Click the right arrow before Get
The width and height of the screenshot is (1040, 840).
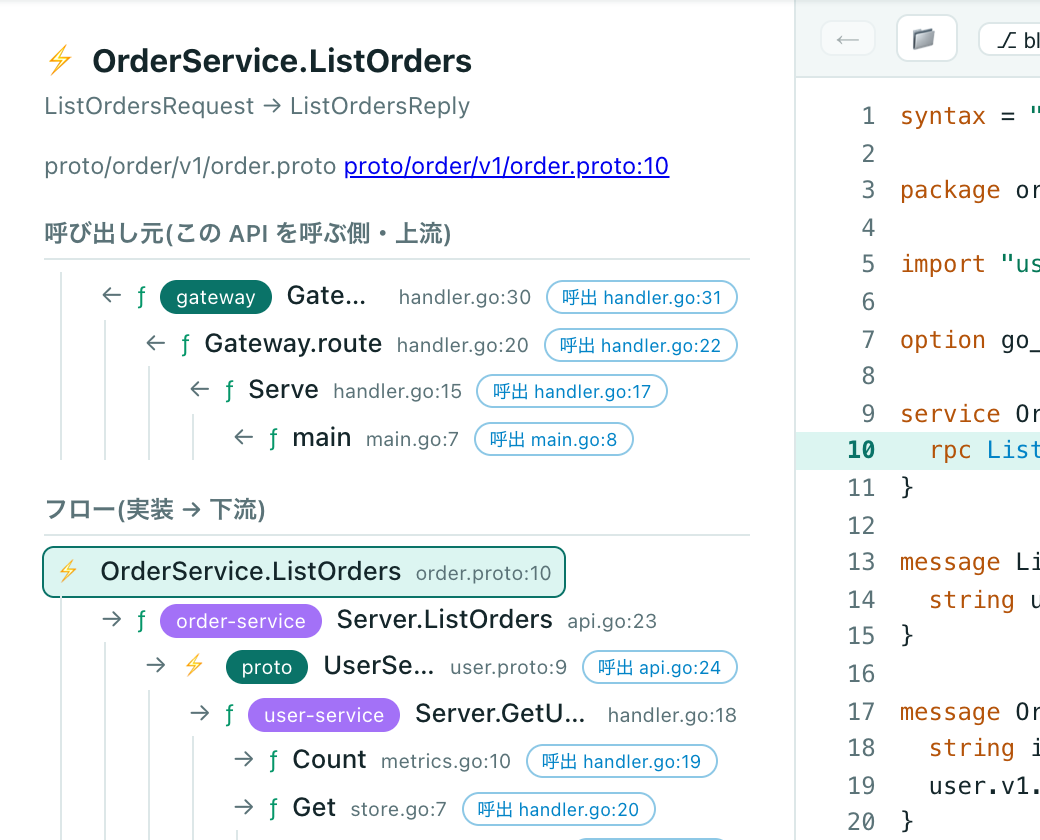pos(243,807)
